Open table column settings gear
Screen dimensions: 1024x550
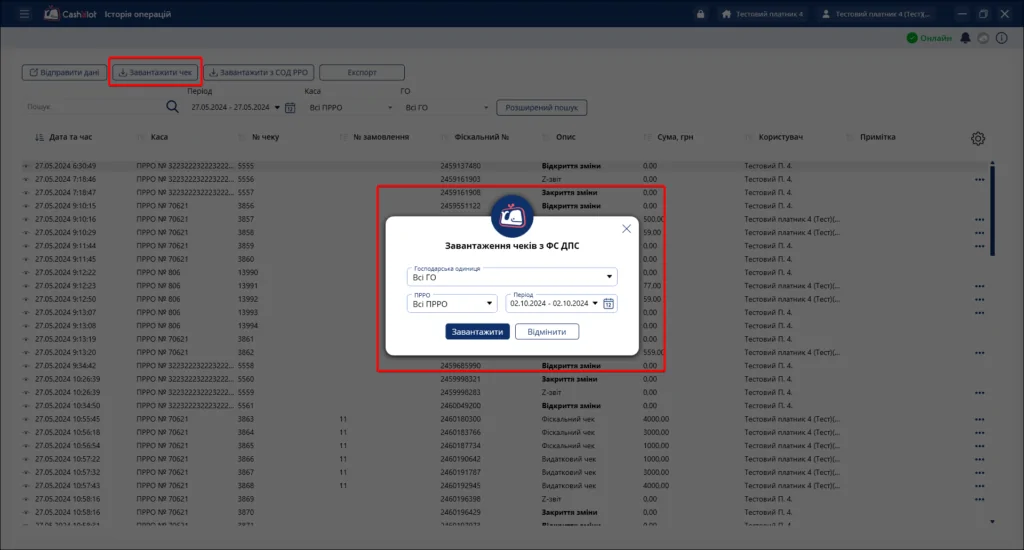[978, 138]
